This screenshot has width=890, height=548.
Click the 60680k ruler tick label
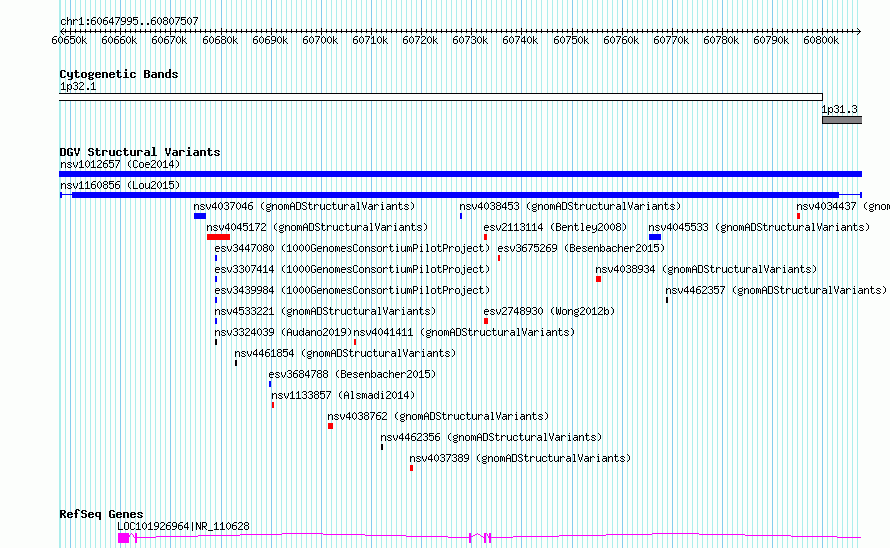[220, 41]
